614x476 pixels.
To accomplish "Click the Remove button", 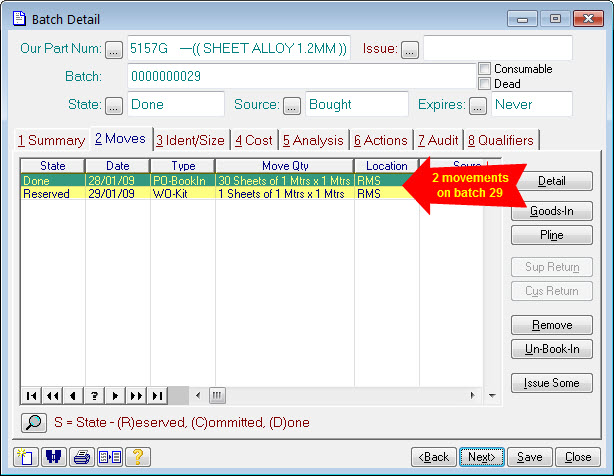I will 552,325.
